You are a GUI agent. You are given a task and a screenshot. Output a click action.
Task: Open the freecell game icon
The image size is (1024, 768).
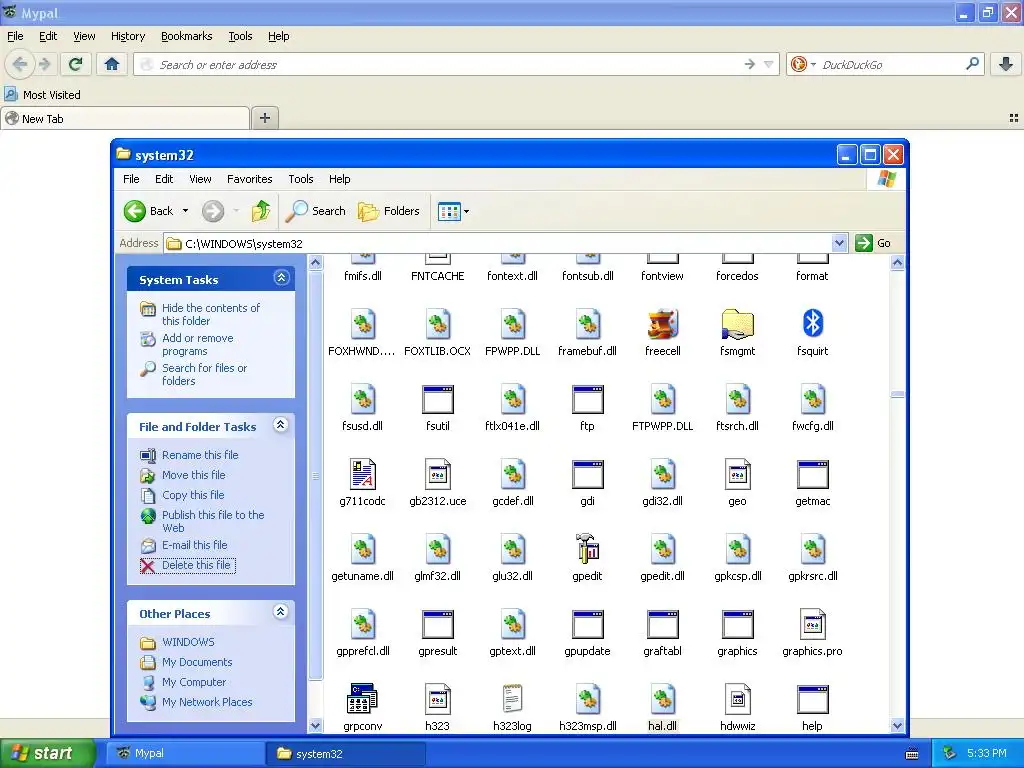click(x=662, y=324)
